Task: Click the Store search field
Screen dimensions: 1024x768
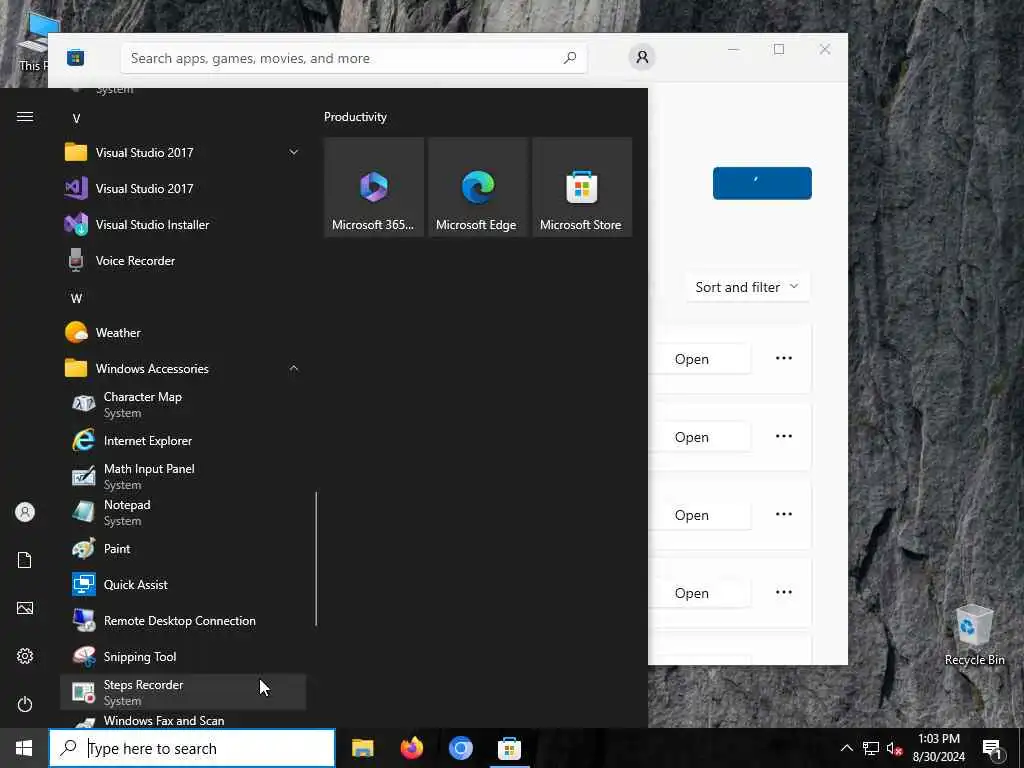Action: 353,58
